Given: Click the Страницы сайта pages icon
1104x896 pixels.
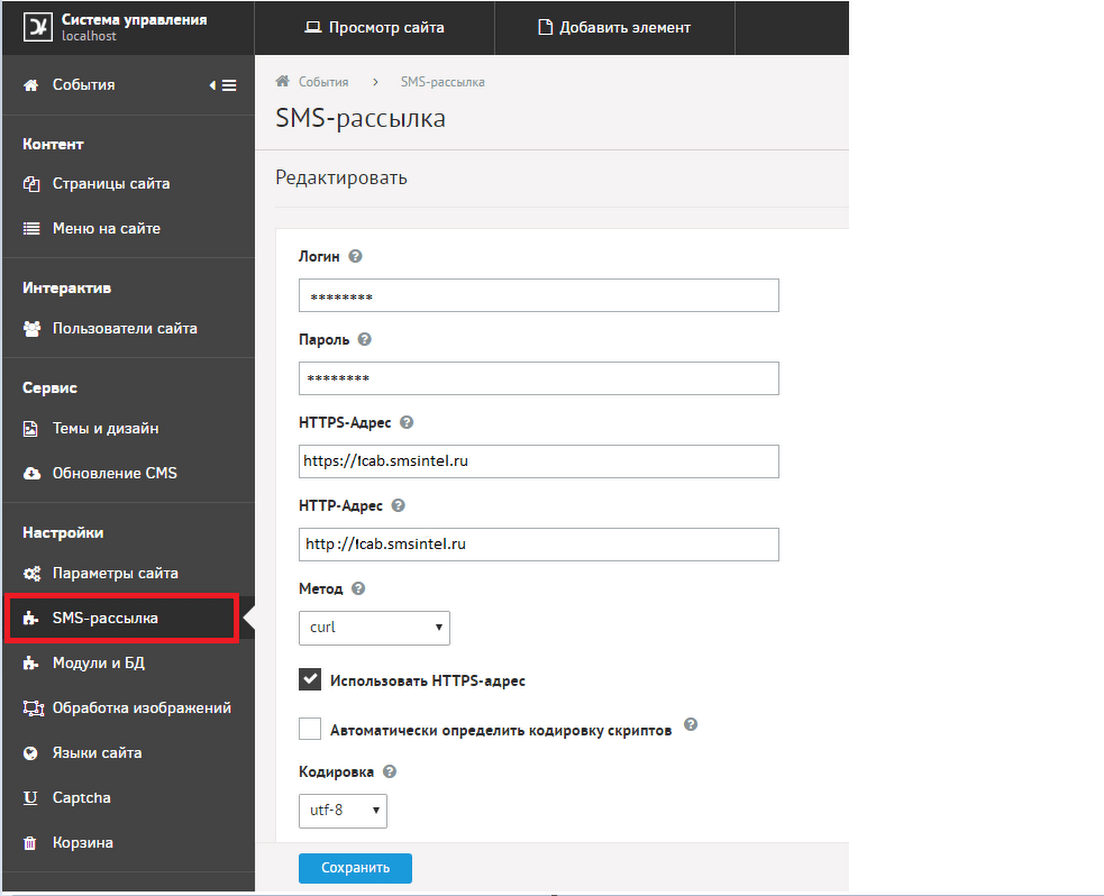Looking at the screenshot, I should coord(31,184).
